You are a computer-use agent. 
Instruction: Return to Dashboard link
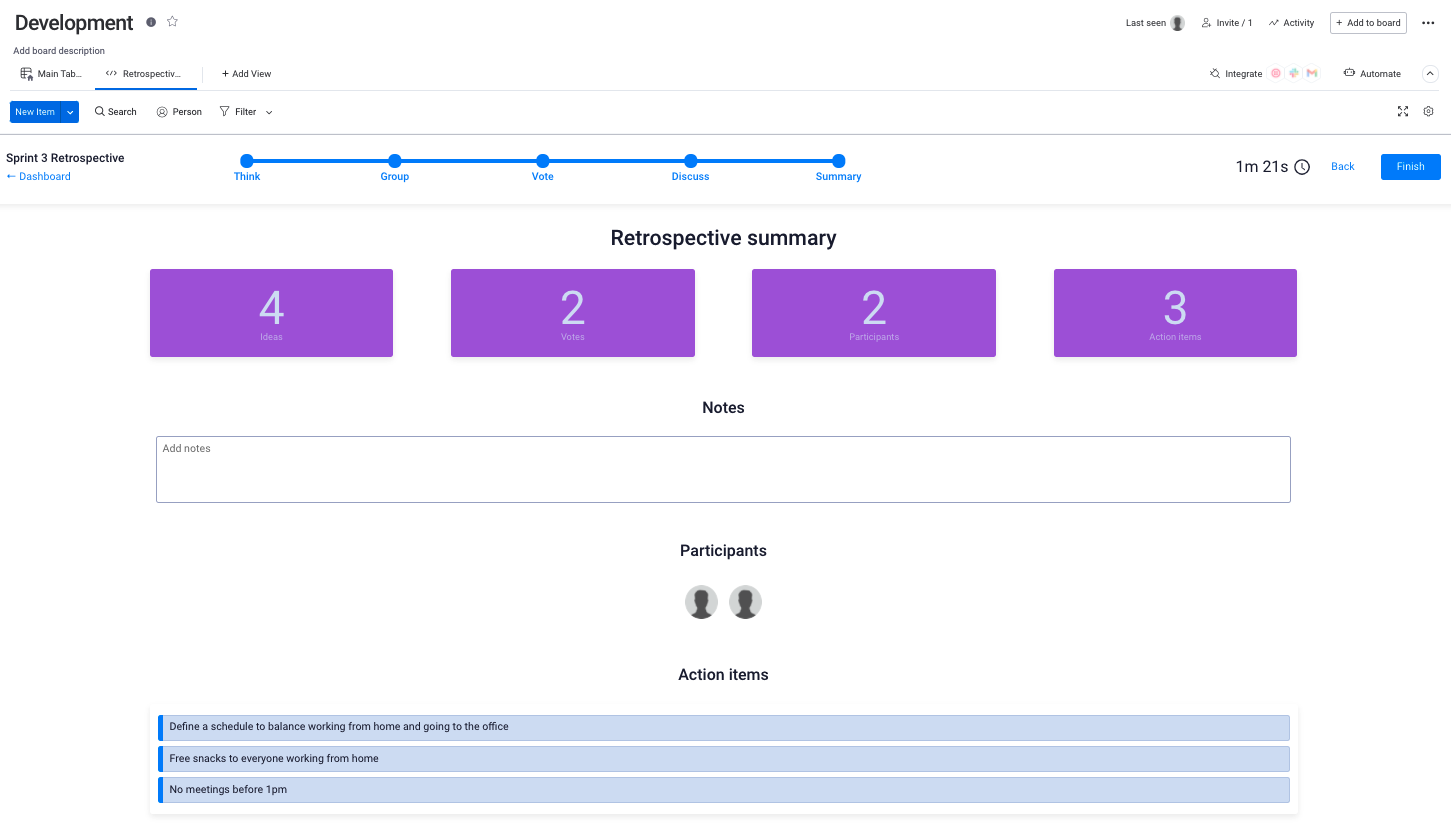click(x=39, y=177)
